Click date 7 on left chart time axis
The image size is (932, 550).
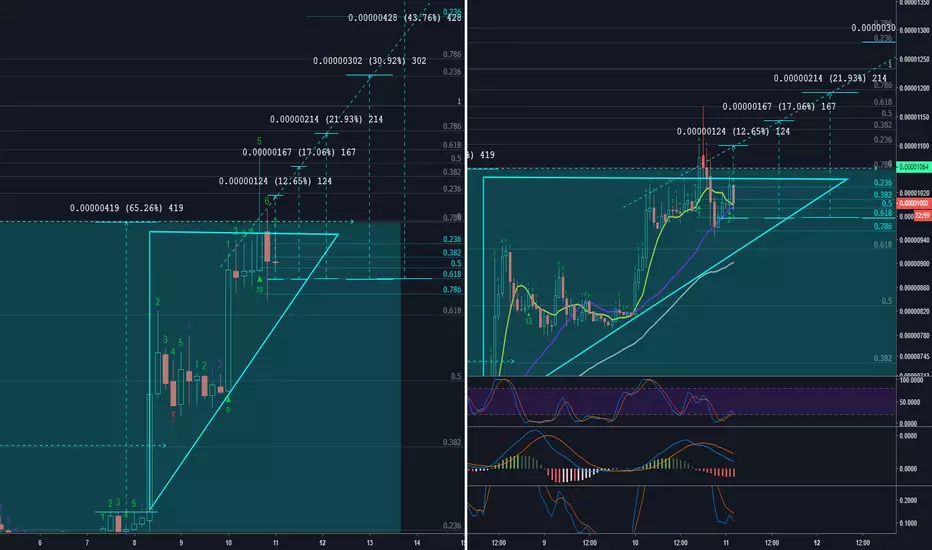pos(87,543)
